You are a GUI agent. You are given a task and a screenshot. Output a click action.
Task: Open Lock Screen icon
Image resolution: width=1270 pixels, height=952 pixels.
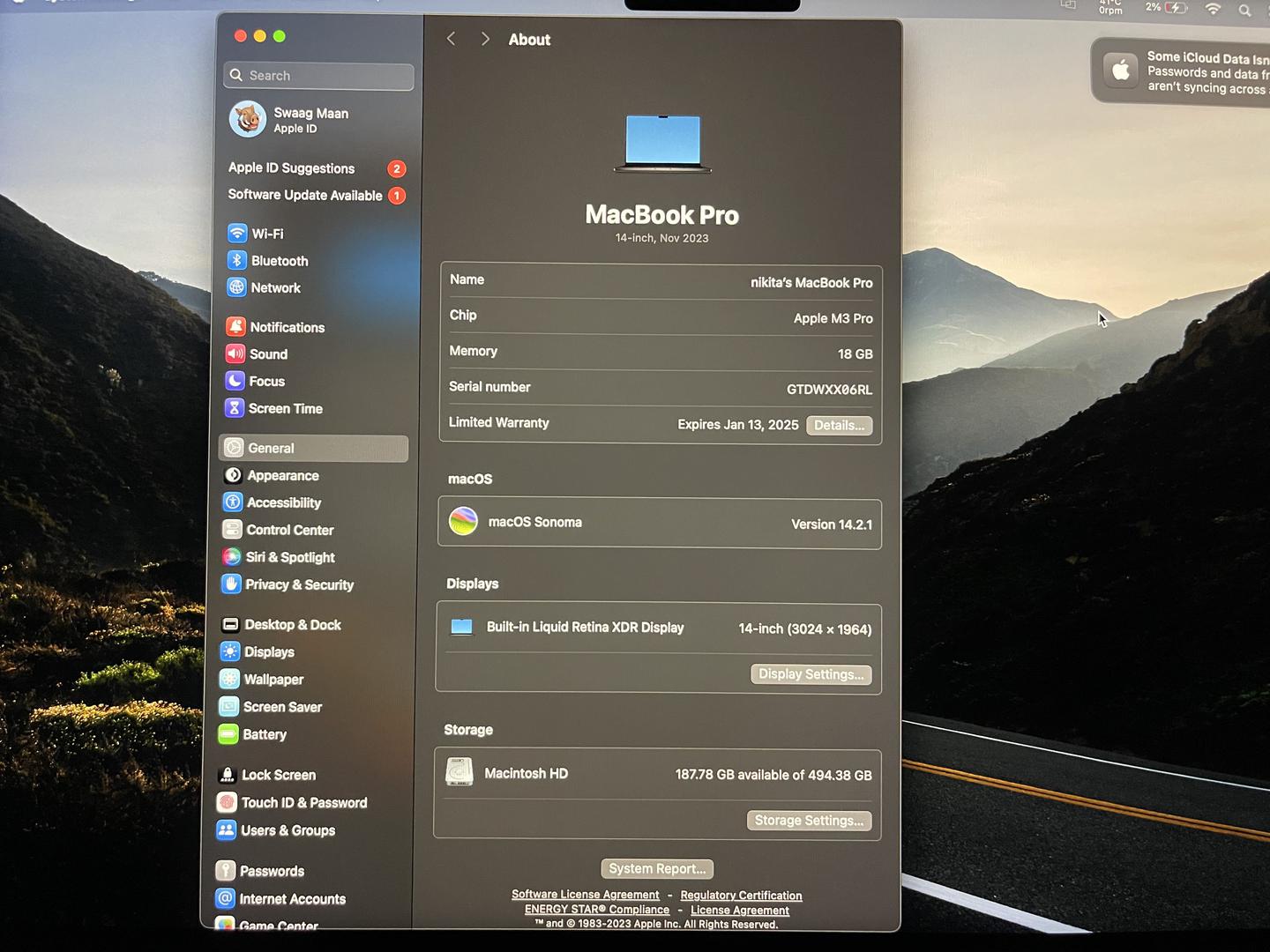pyautogui.click(x=228, y=775)
